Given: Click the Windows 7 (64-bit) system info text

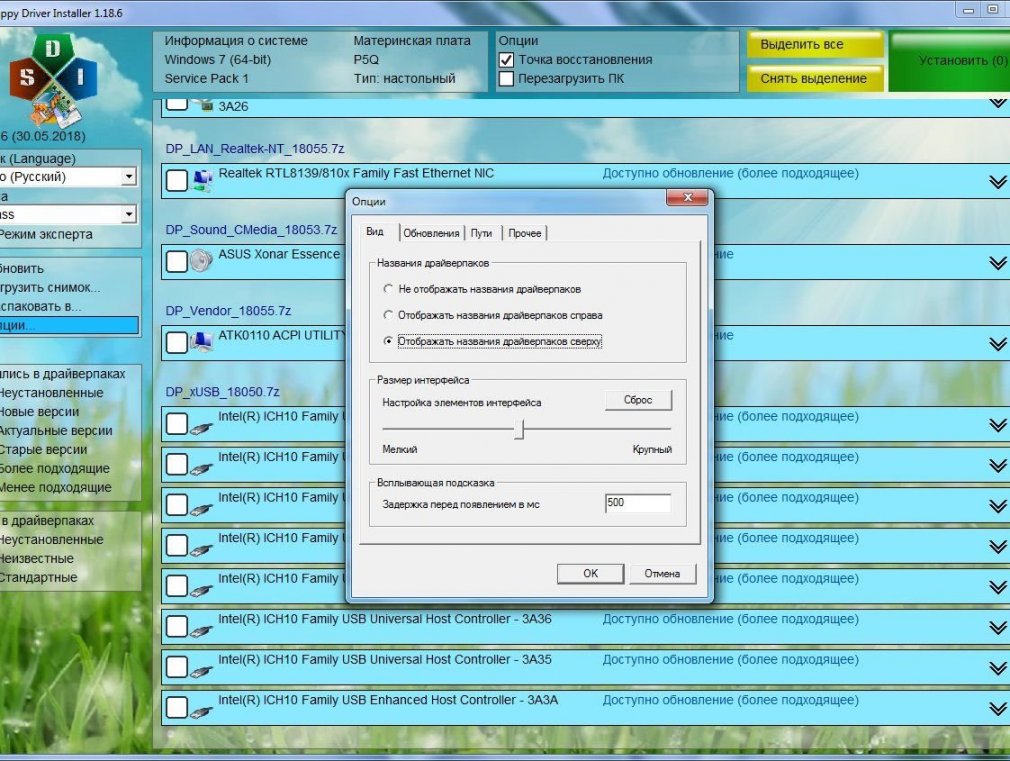Looking at the screenshot, I should [218, 59].
